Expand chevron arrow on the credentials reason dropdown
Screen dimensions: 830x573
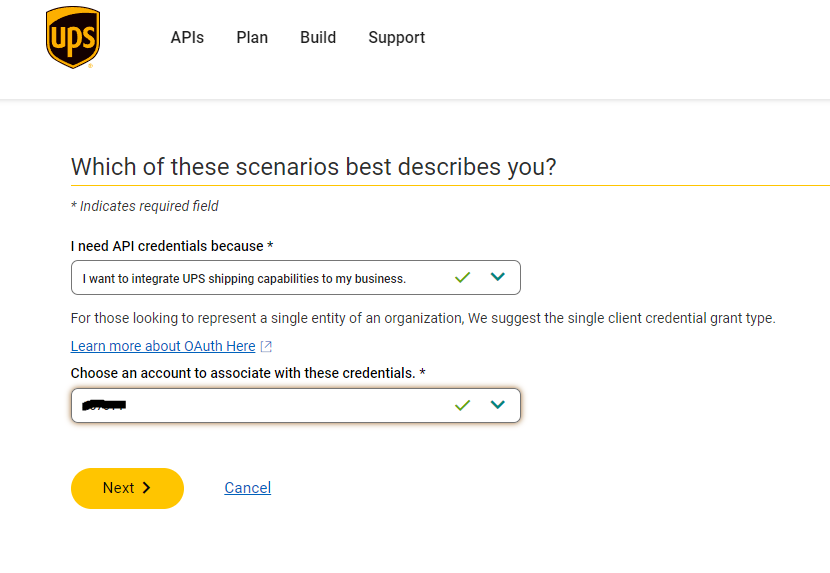498,277
